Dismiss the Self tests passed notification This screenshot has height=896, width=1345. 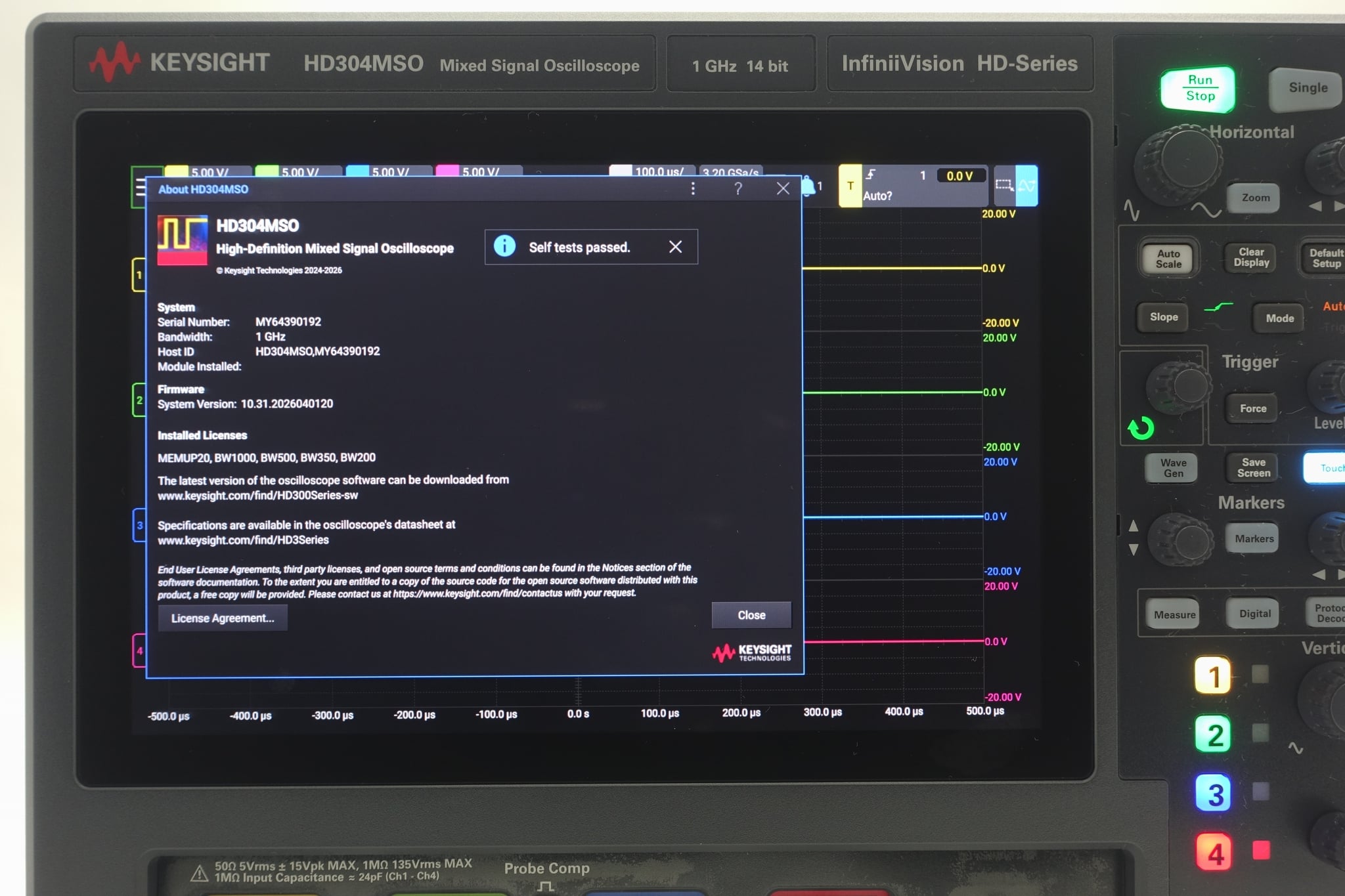coord(675,247)
